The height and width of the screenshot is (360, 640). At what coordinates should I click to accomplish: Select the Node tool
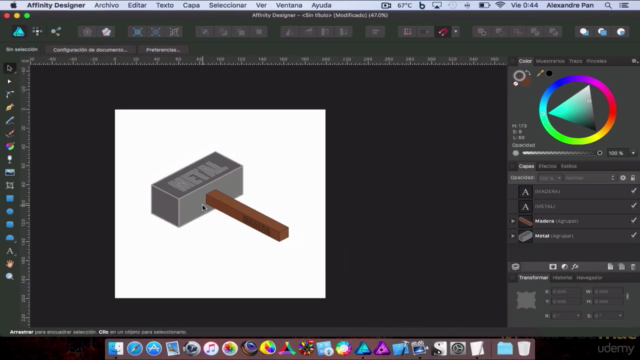pos(9,81)
